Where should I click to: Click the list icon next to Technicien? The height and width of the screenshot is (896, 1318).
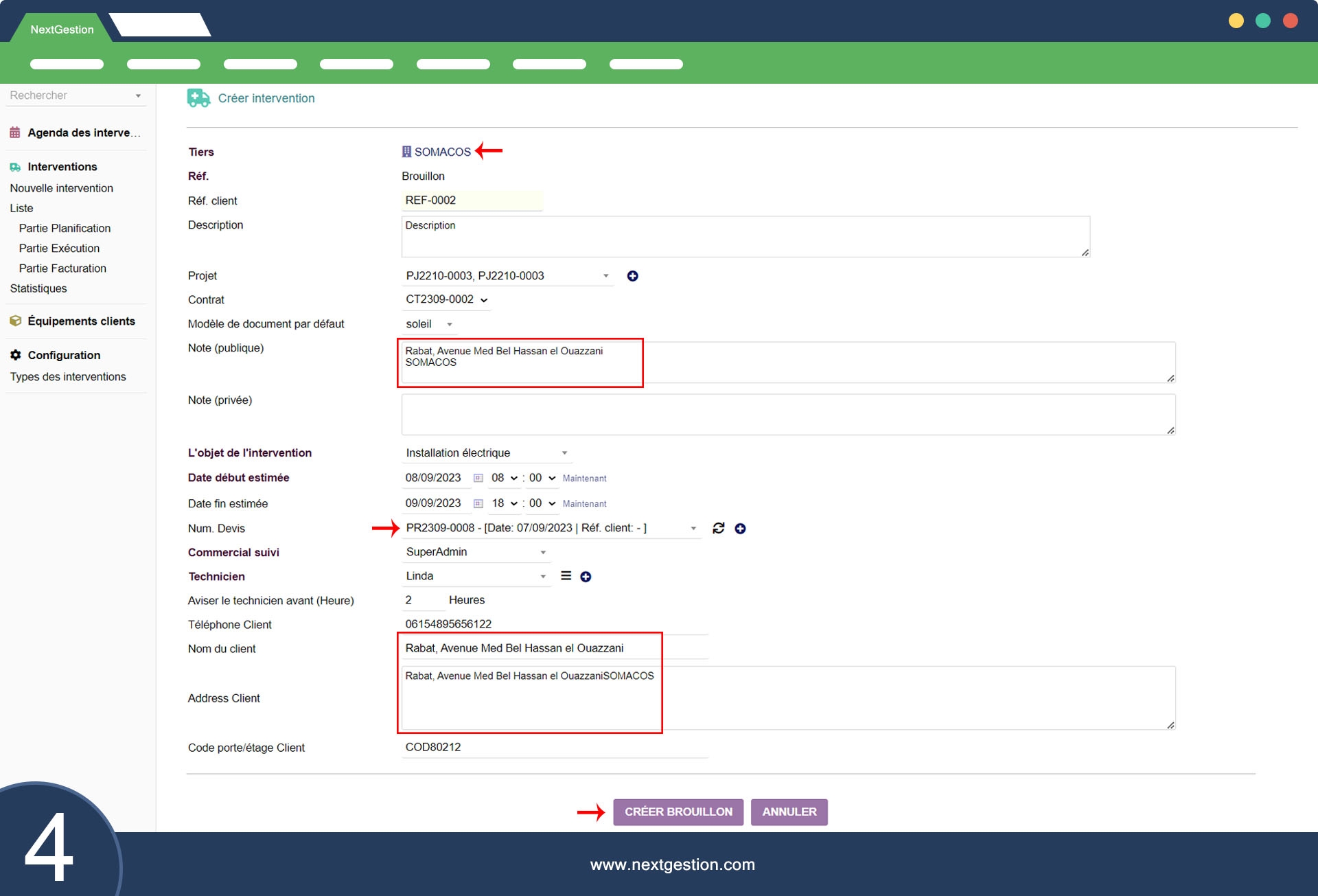point(566,576)
